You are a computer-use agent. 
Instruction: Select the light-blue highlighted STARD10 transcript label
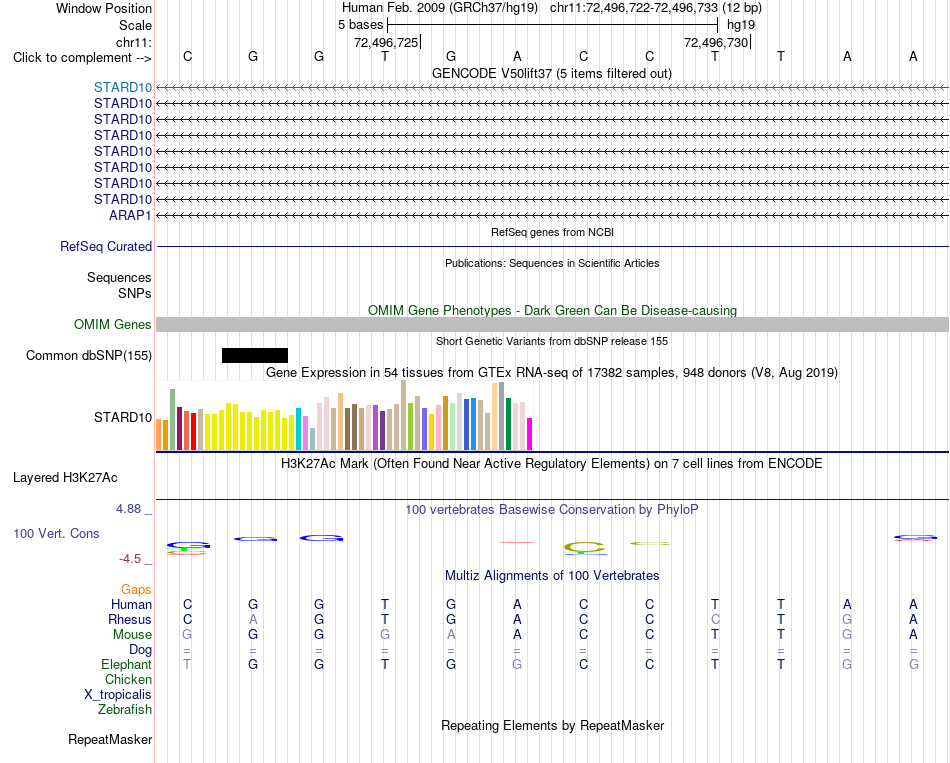click(x=123, y=87)
